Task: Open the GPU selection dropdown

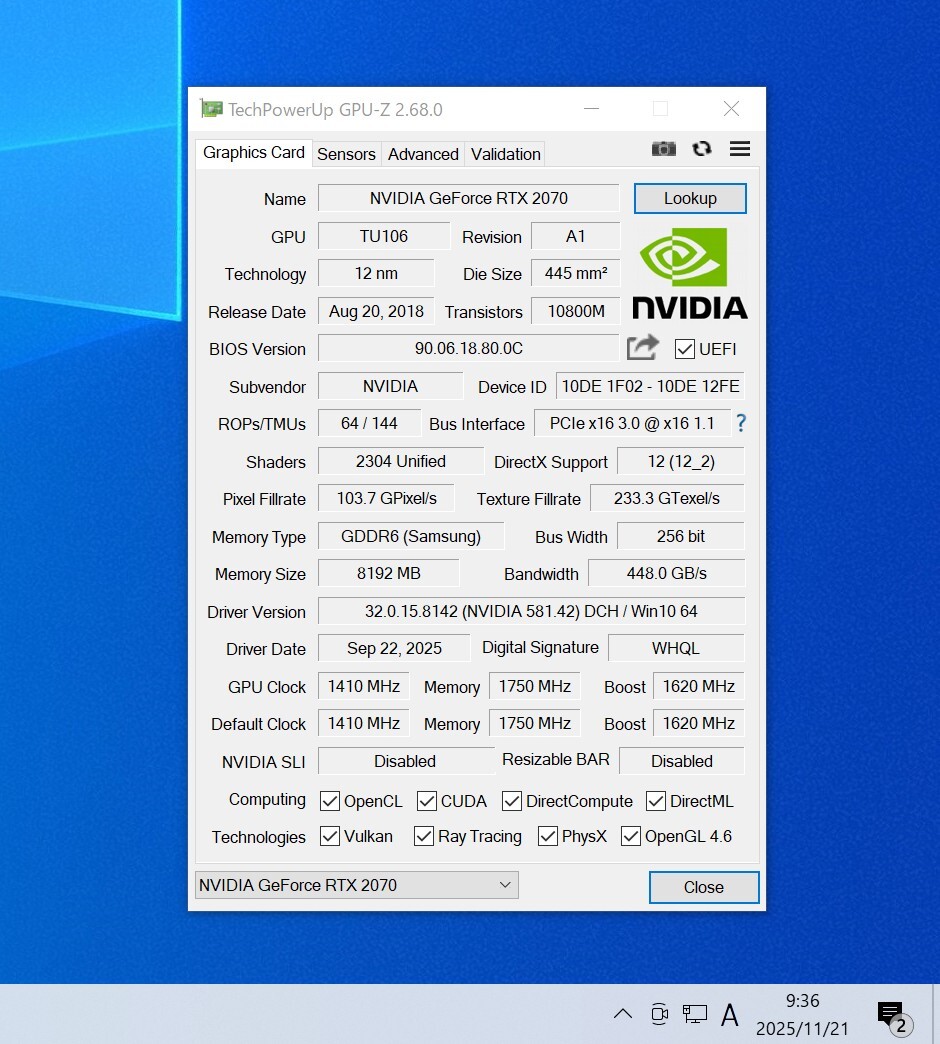Action: point(356,885)
